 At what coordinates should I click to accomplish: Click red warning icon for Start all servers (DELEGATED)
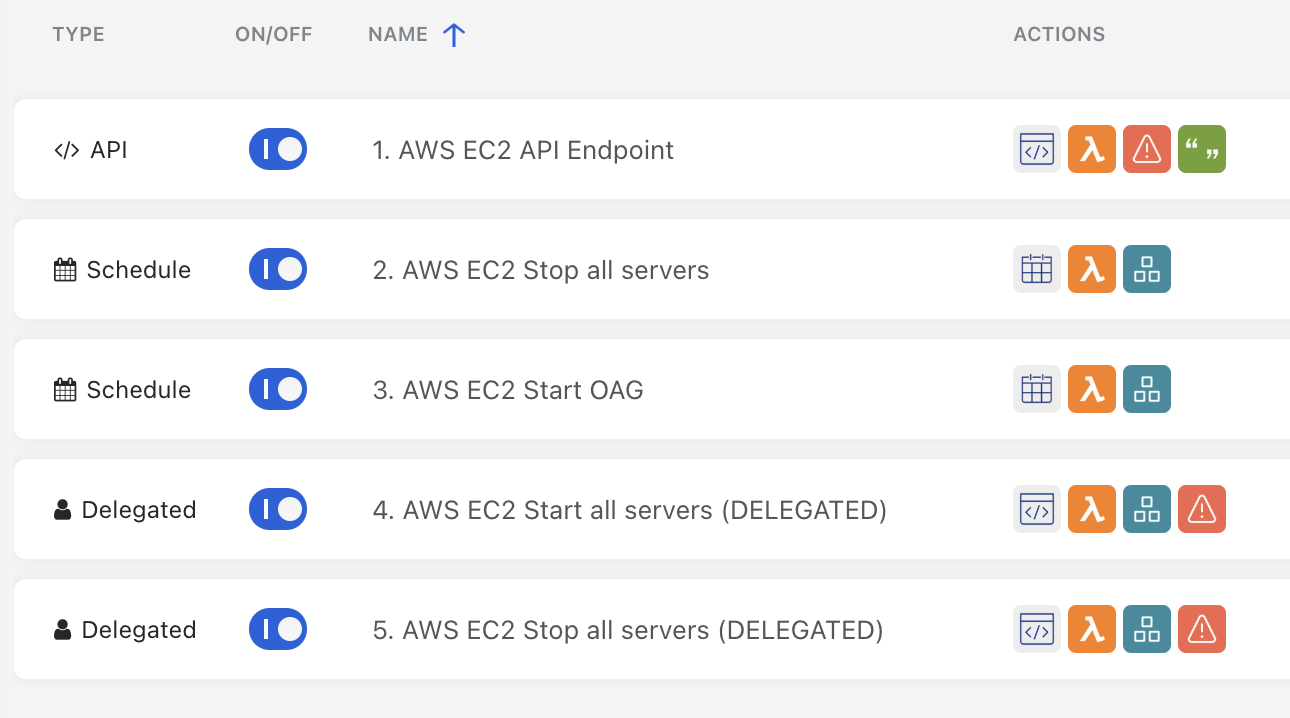point(1201,510)
